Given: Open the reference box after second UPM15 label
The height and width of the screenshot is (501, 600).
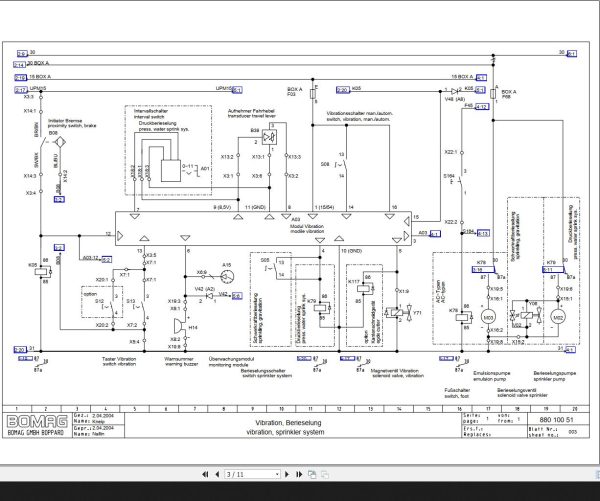Looking at the screenshot, I should [237, 90].
